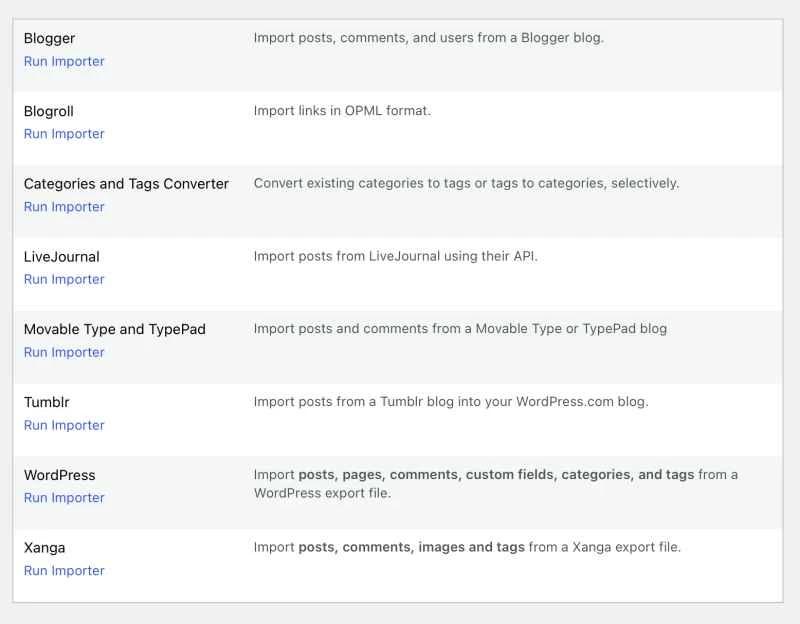Run the Xanga importer
800x624 pixels.
click(64, 570)
